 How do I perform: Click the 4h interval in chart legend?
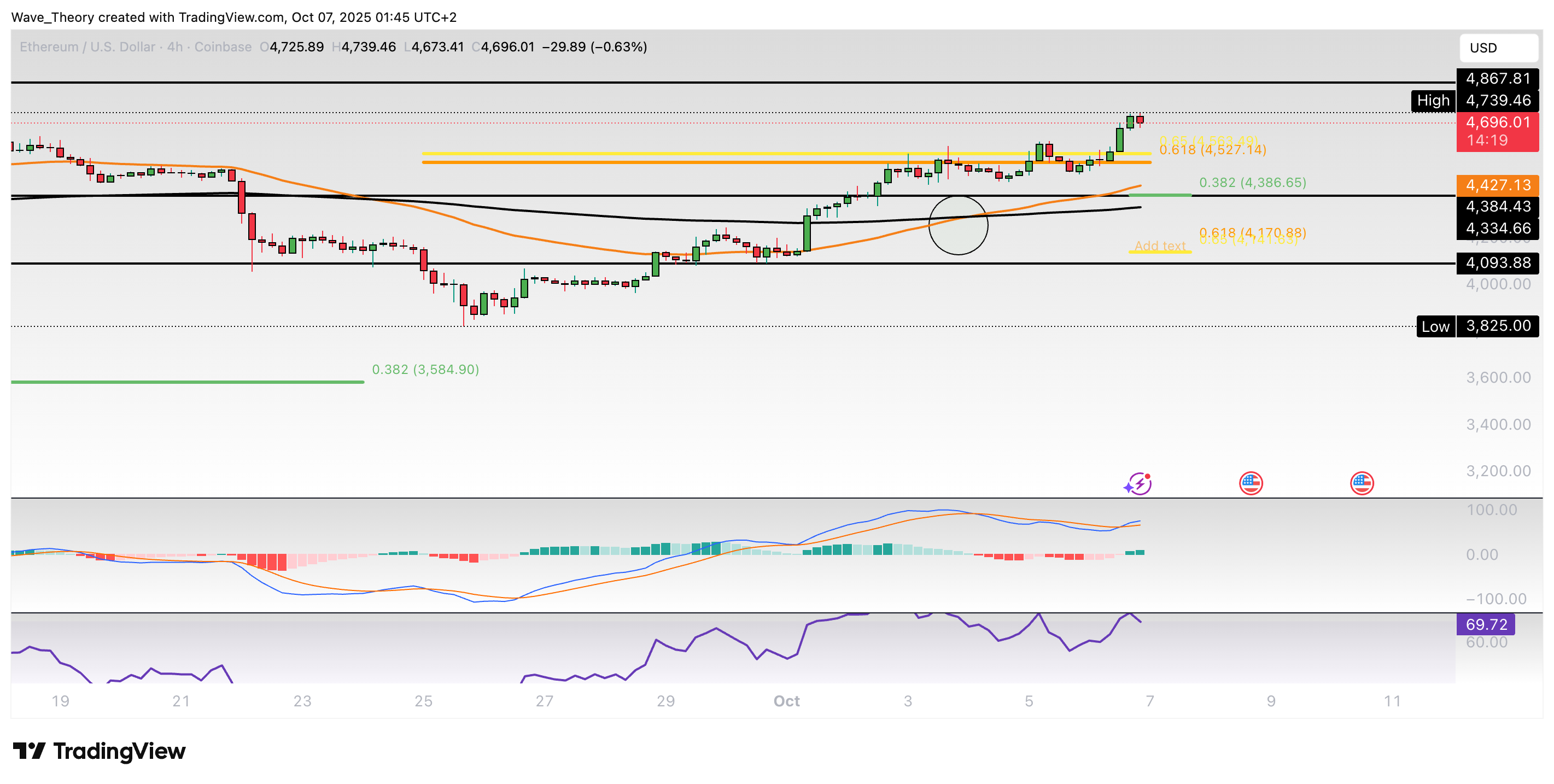(x=174, y=47)
